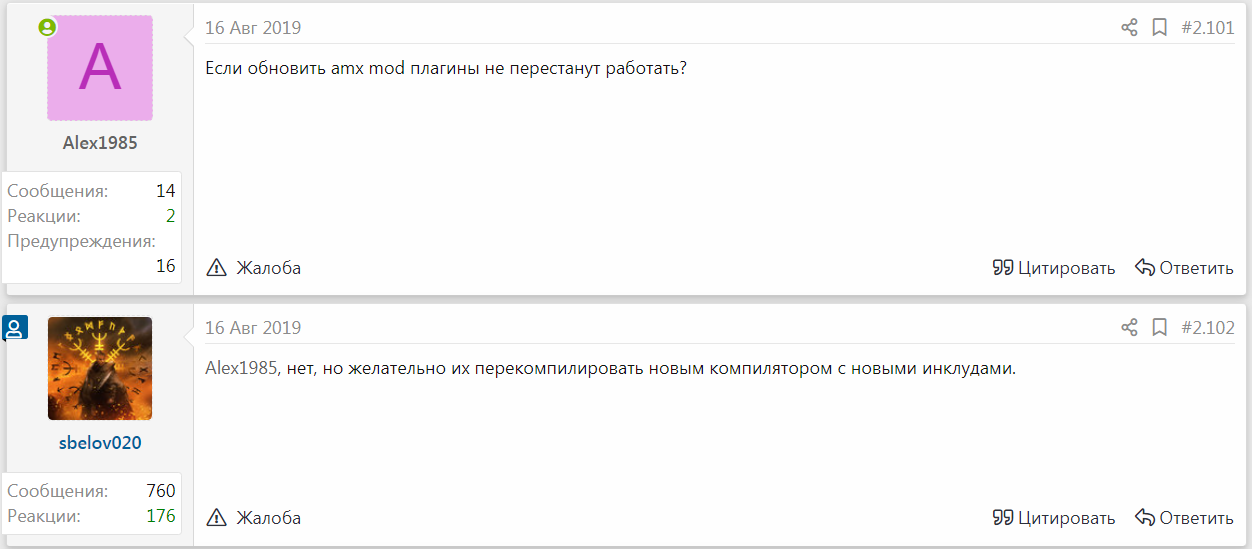Click Alex1985 mention in the reply text
This screenshot has height=549, width=1252.
241,368
